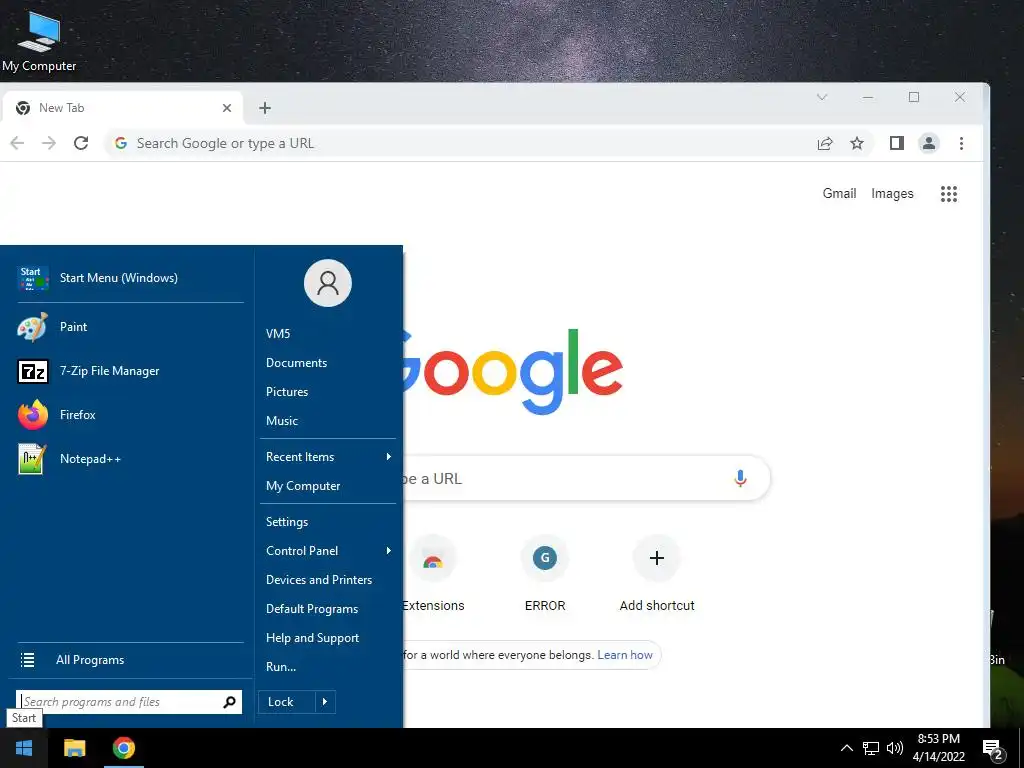Click the Chrome forward arrow
Viewport: 1024px width, 768px height.
(49, 143)
